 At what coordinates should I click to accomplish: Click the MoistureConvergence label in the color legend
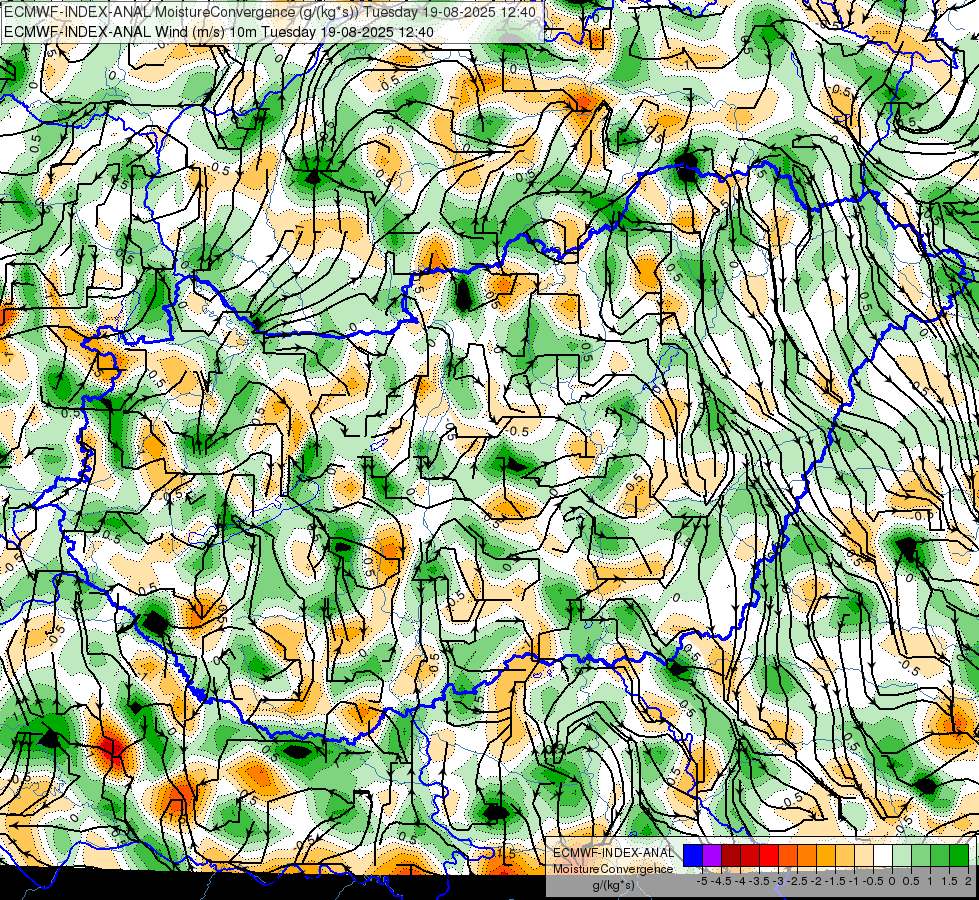613,869
